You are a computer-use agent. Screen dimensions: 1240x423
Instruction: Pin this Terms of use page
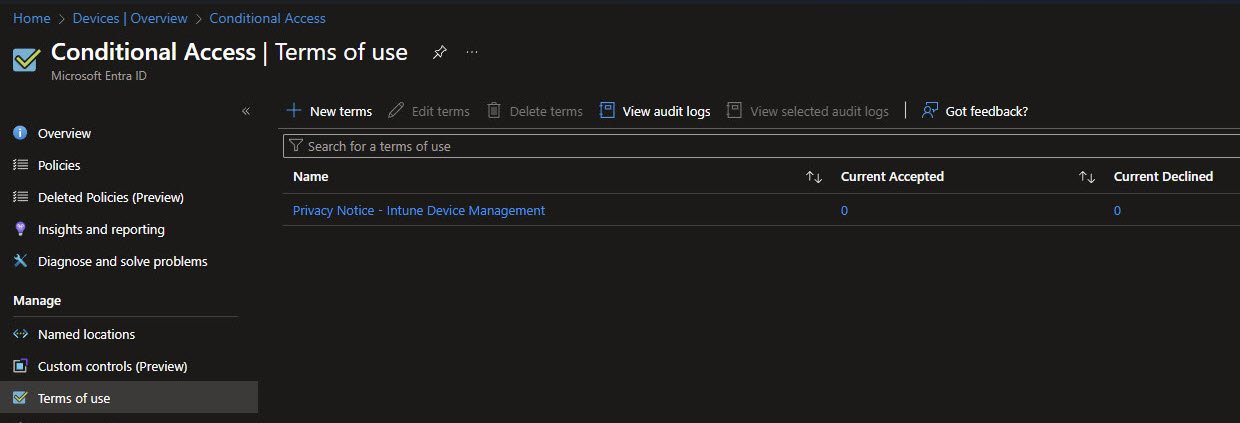[x=439, y=53]
